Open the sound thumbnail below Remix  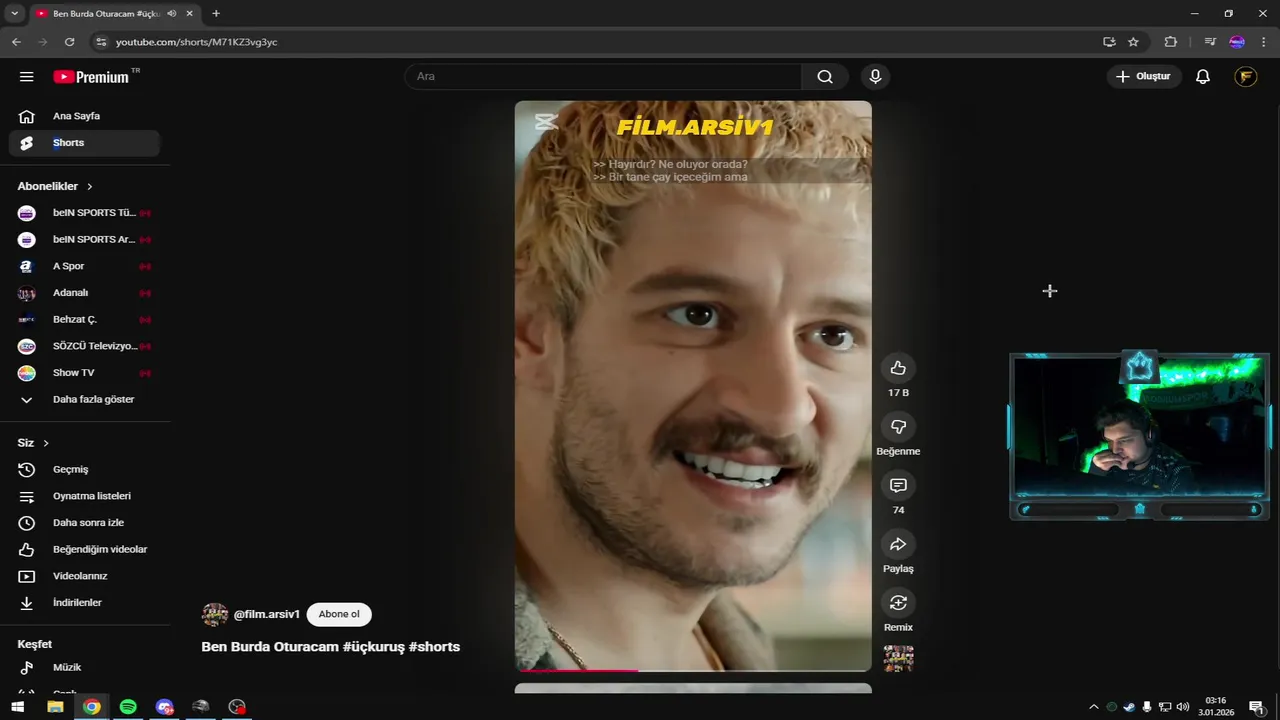(898, 658)
